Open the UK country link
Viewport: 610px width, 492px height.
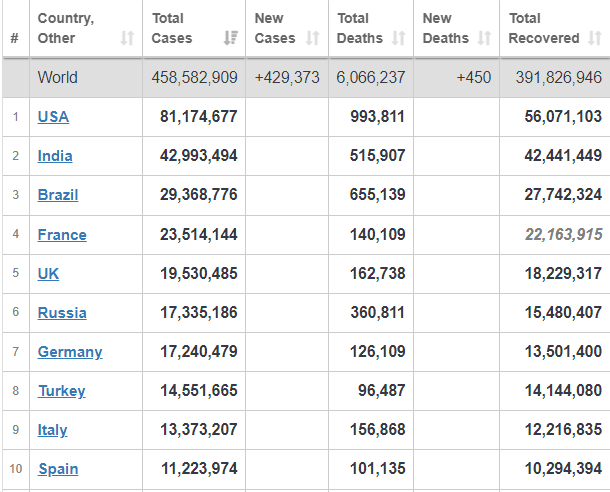tap(48, 274)
